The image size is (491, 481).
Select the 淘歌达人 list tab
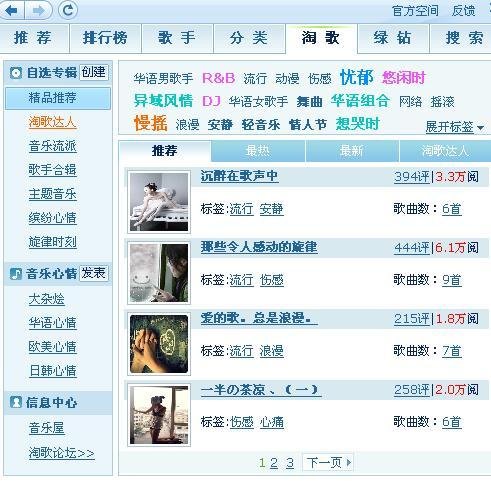pos(445,151)
